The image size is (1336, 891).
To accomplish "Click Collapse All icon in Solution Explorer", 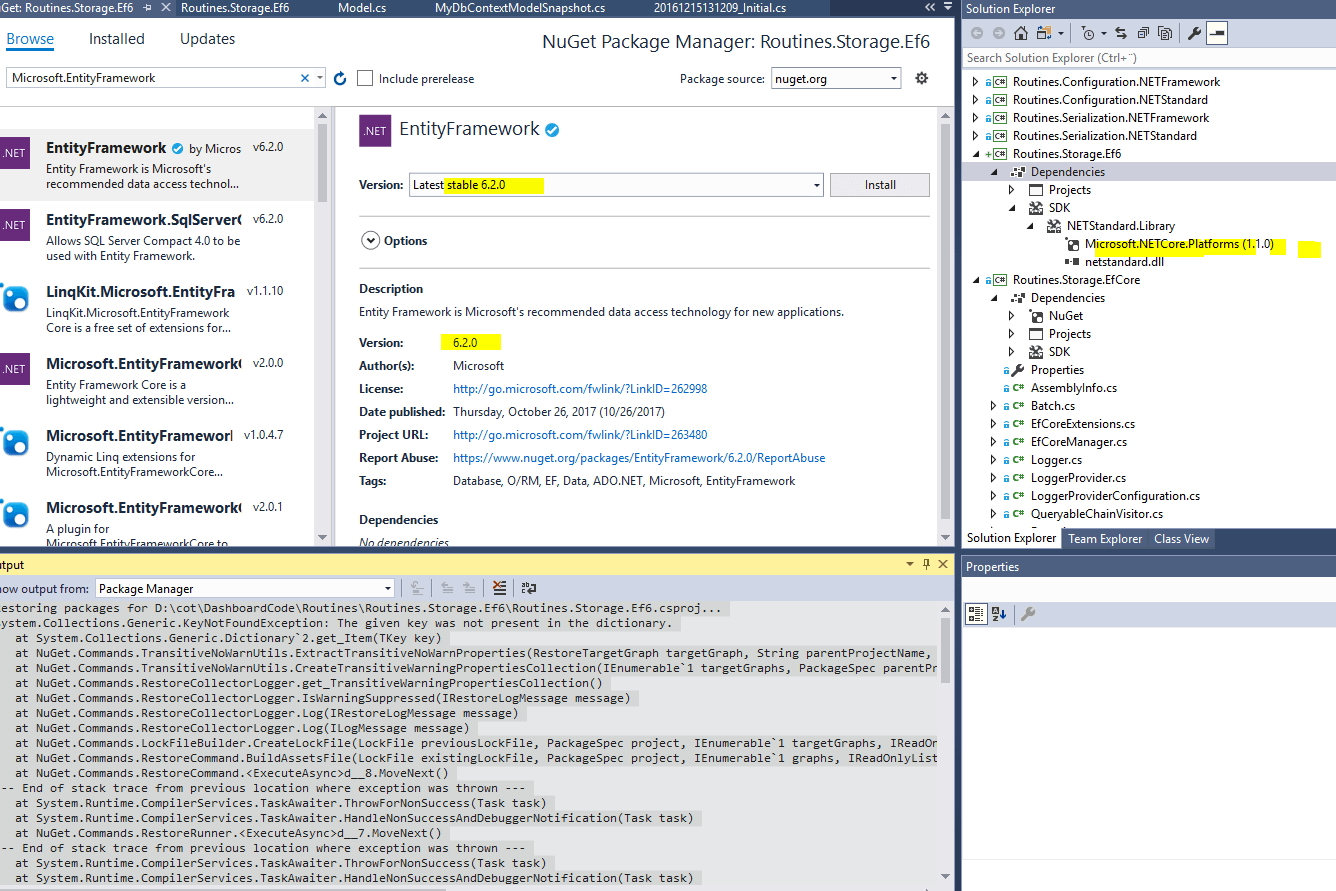I will (x=1143, y=33).
